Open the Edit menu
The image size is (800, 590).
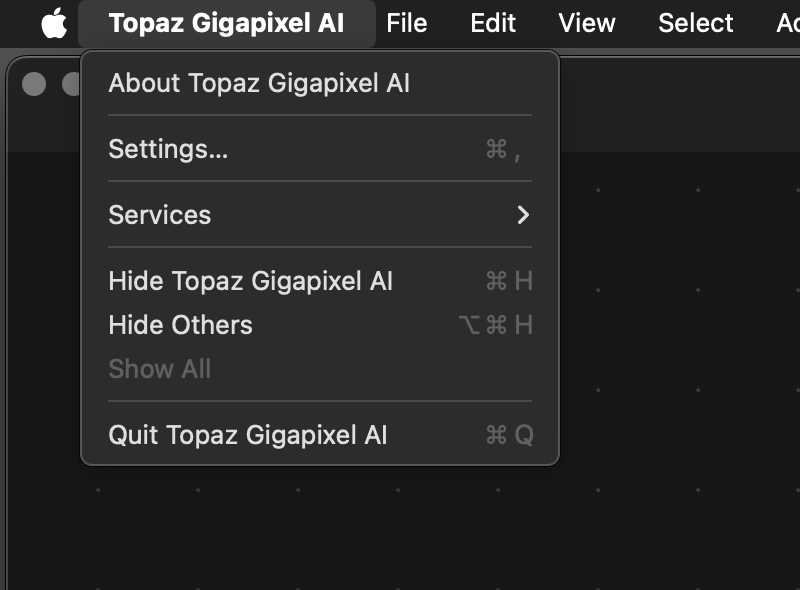[x=493, y=23]
